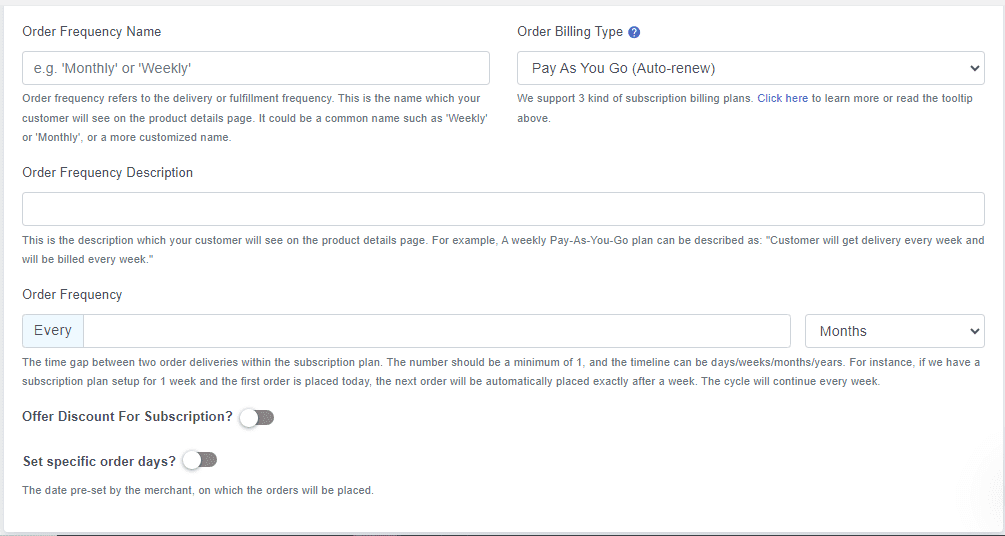Click the 'Offer Discount For Subscription?' label text
Screen dimensions: 1005x536
point(128,417)
